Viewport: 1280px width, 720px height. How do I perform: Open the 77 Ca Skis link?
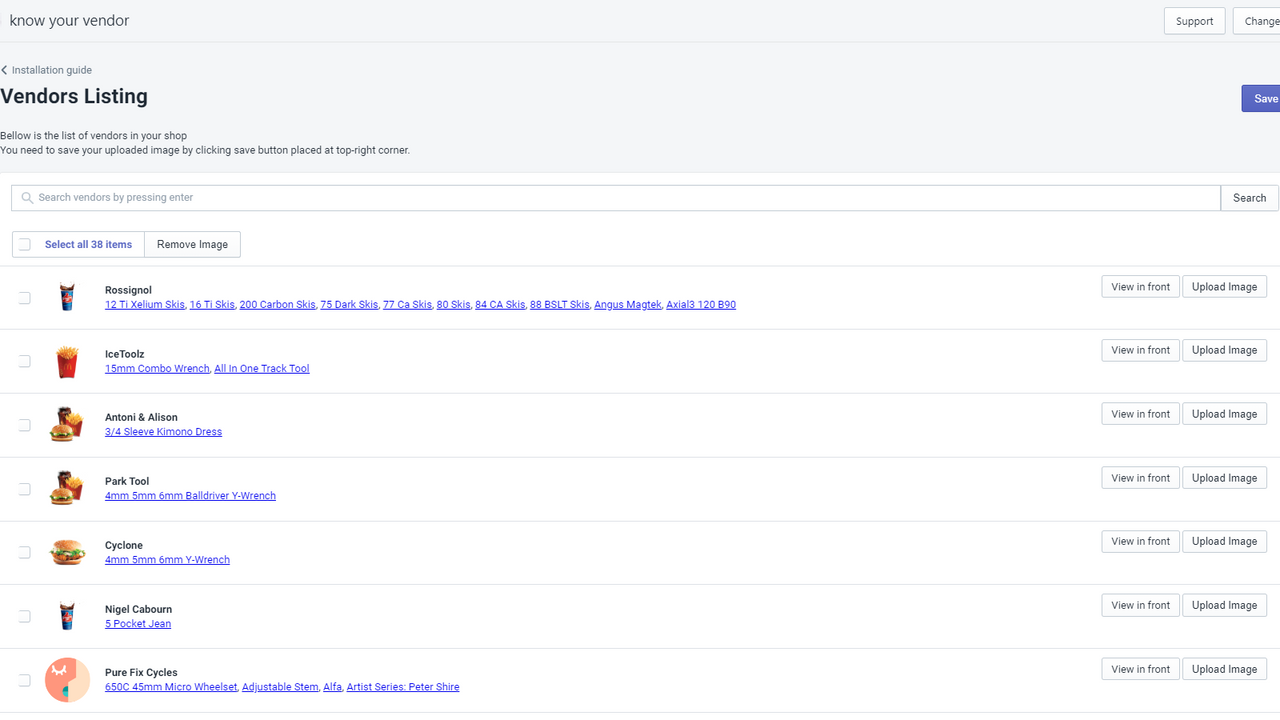click(x=407, y=305)
